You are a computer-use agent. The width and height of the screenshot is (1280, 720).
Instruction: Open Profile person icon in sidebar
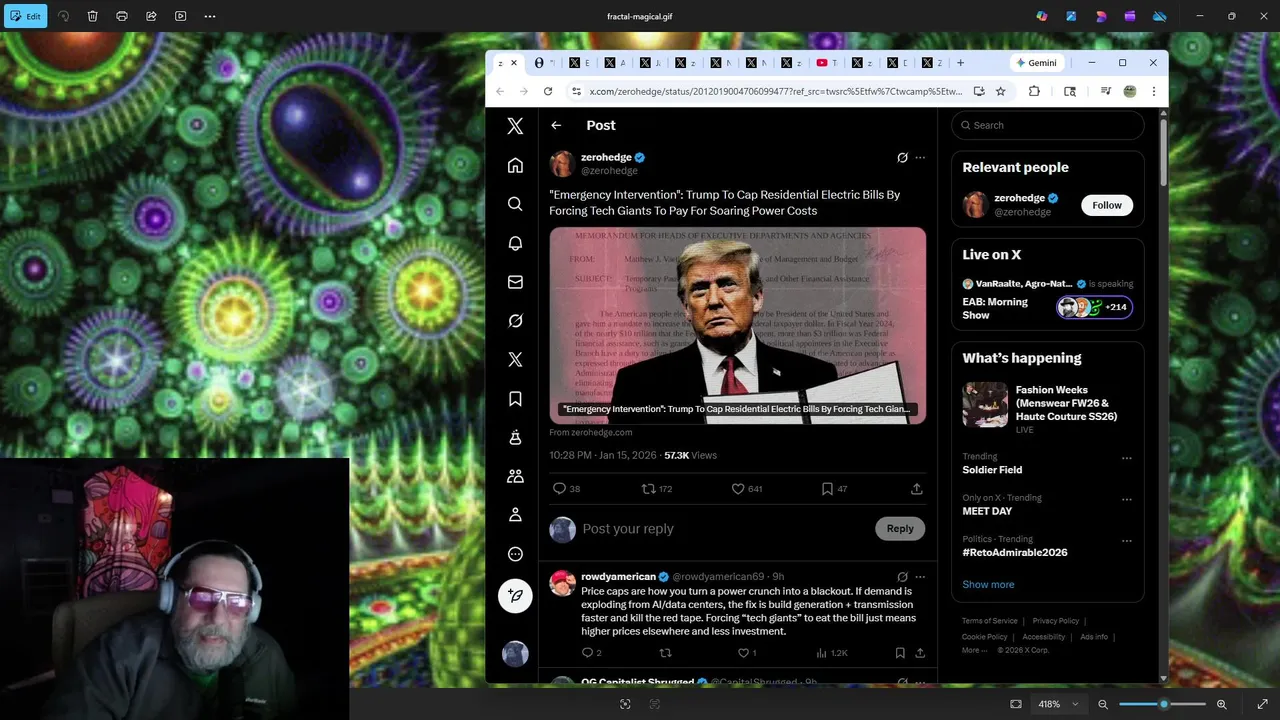pos(515,515)
